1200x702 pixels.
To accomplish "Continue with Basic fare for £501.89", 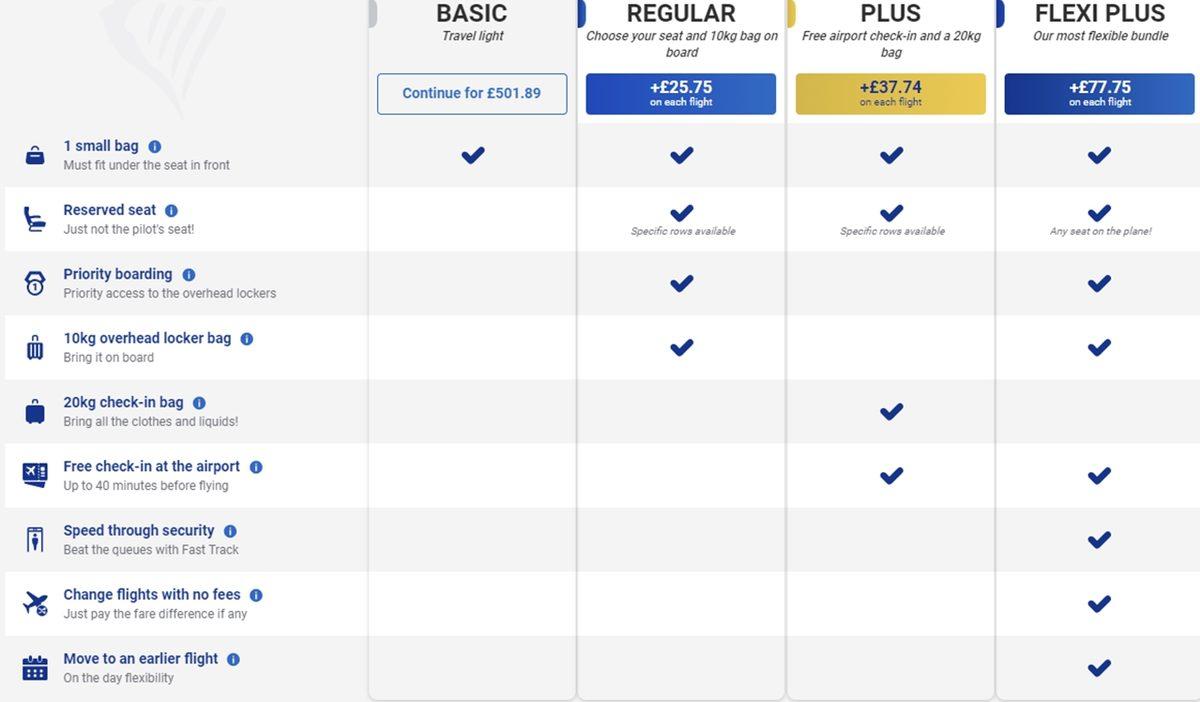I will coord(472,93).
